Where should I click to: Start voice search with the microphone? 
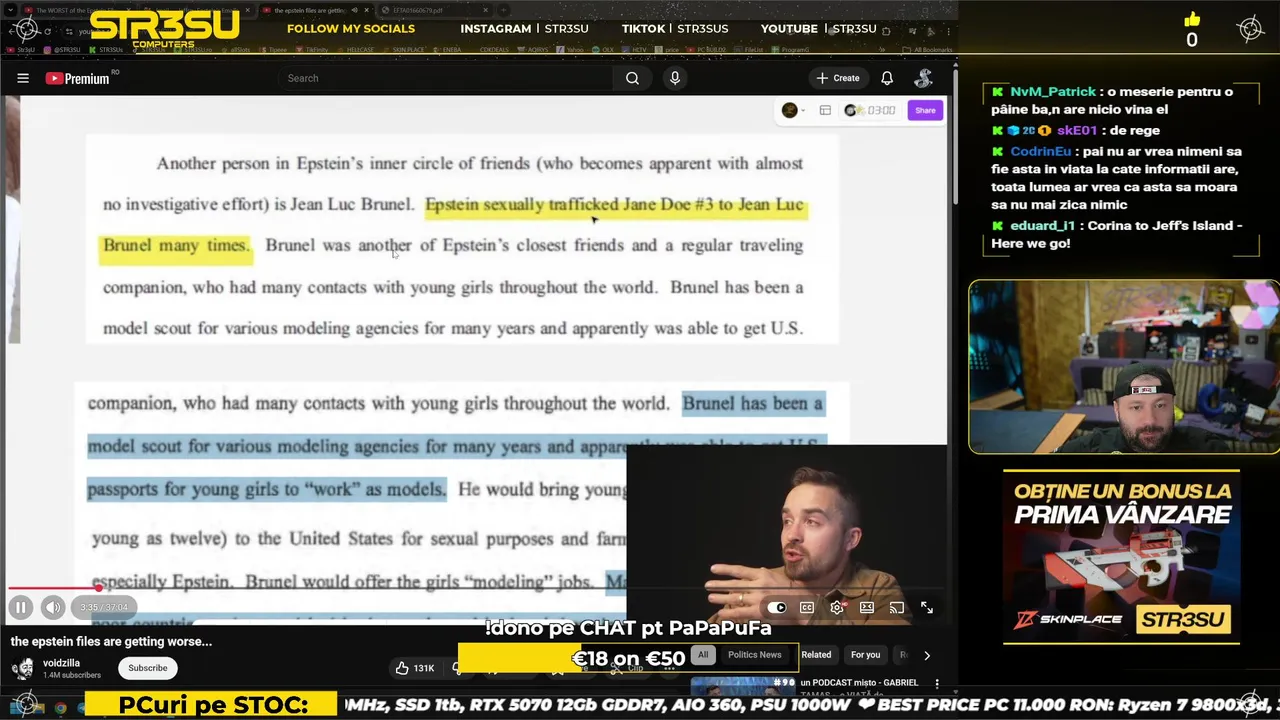click(675, 78)
